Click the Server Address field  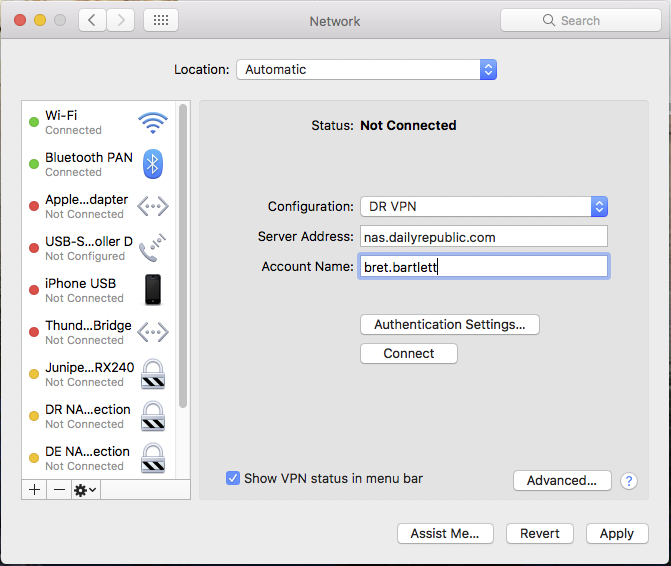(483, 237)
